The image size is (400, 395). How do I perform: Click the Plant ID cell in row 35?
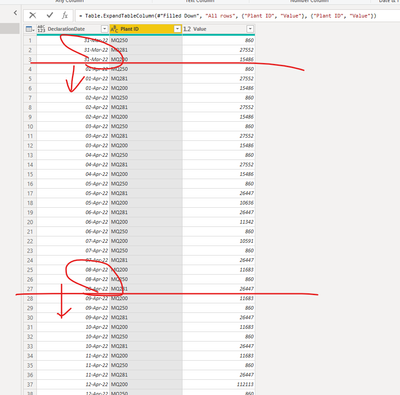pyautogui.click(x=146, y=365)
